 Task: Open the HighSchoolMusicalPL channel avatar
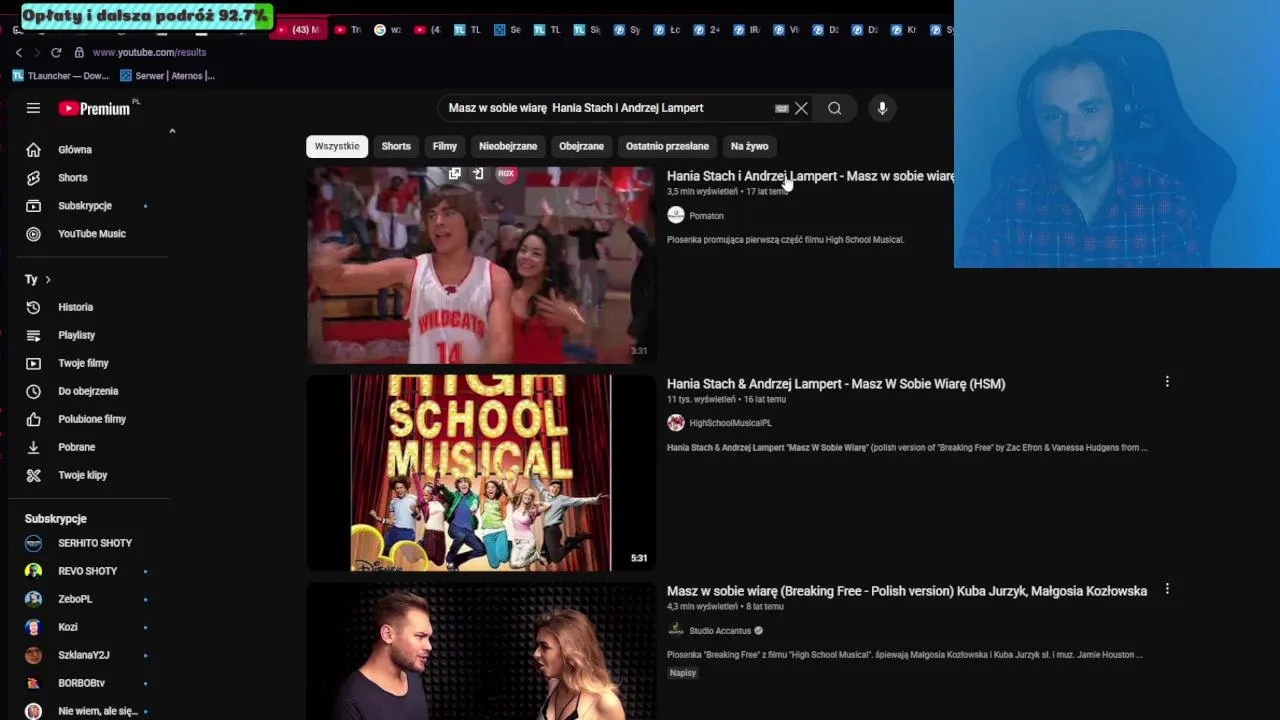click(x=676, y=423)
